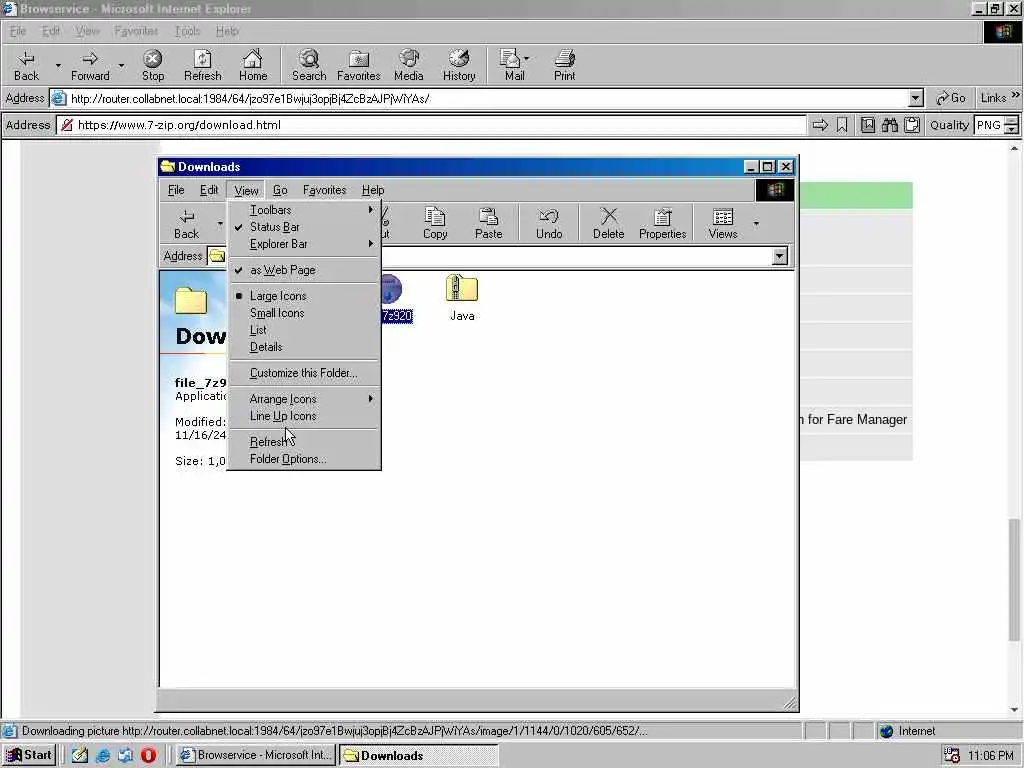Image resolution: width=1024 pixels, height=768 pixels.
Task: Choose Line Up Icons menu entry
Action: [304, 415]
